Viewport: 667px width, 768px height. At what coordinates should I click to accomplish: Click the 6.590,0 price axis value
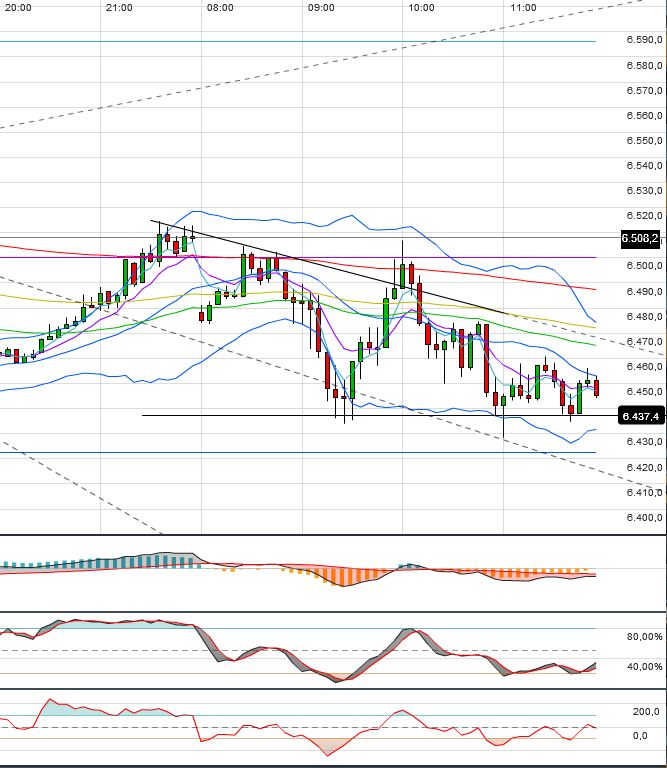tap(644, 40)
